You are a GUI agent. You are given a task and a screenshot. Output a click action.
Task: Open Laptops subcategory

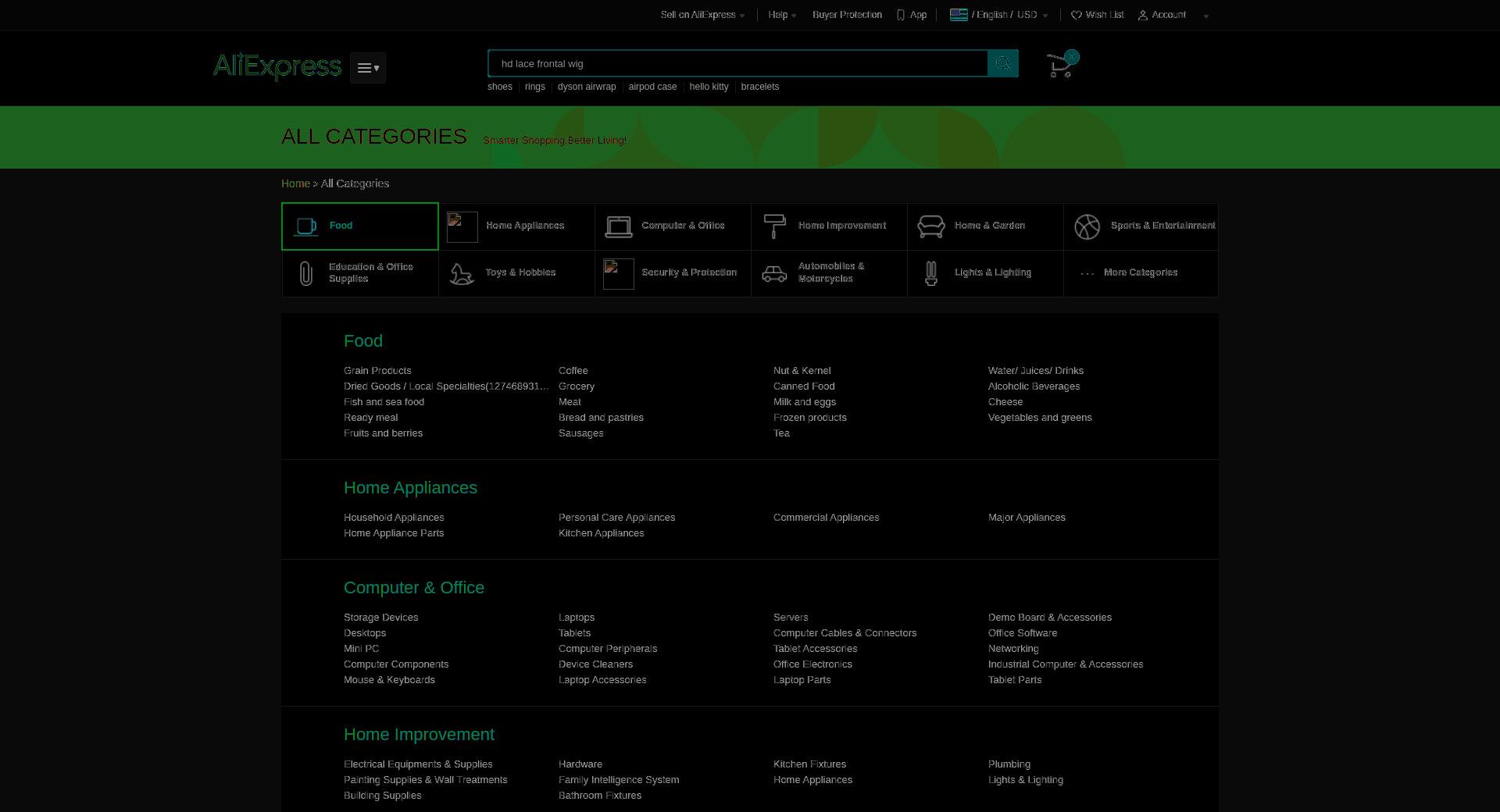(577, 618)
